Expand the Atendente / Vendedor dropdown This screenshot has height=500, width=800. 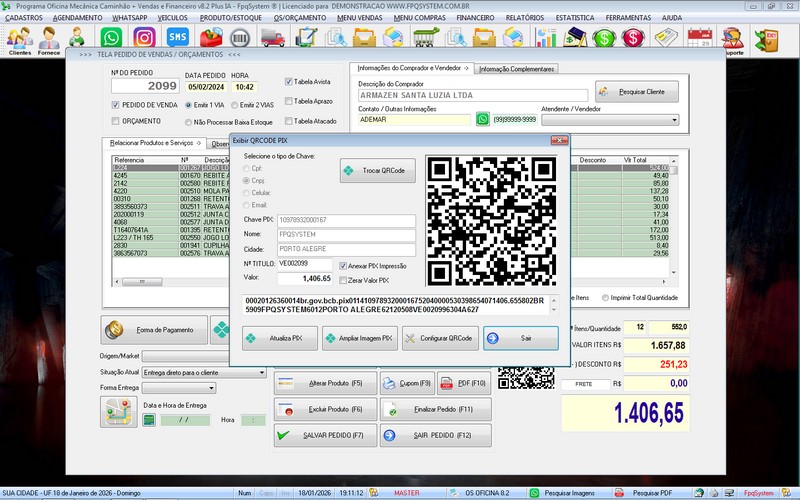(x=672, y=120)
